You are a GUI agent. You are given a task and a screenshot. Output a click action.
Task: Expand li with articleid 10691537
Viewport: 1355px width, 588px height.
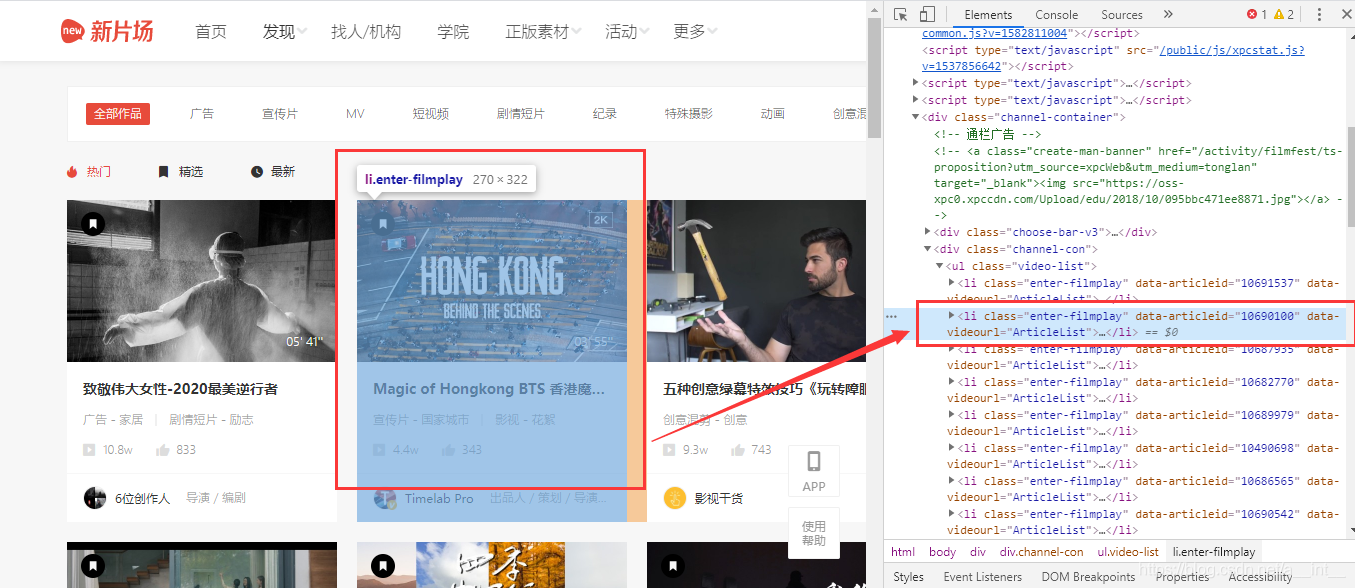pos(952,283)
